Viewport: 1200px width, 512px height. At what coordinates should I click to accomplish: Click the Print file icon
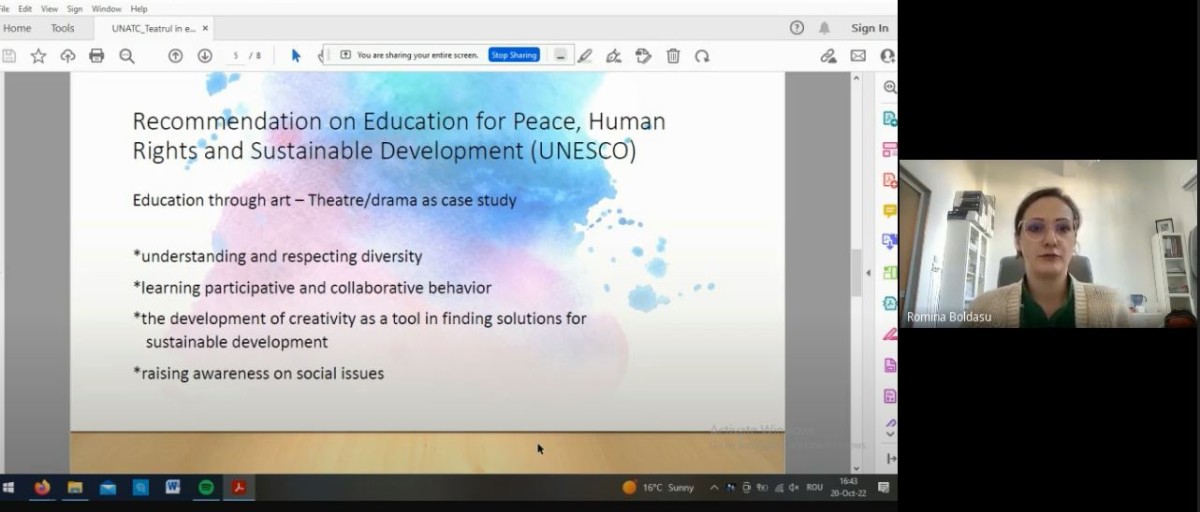click(x=97, y=56)
